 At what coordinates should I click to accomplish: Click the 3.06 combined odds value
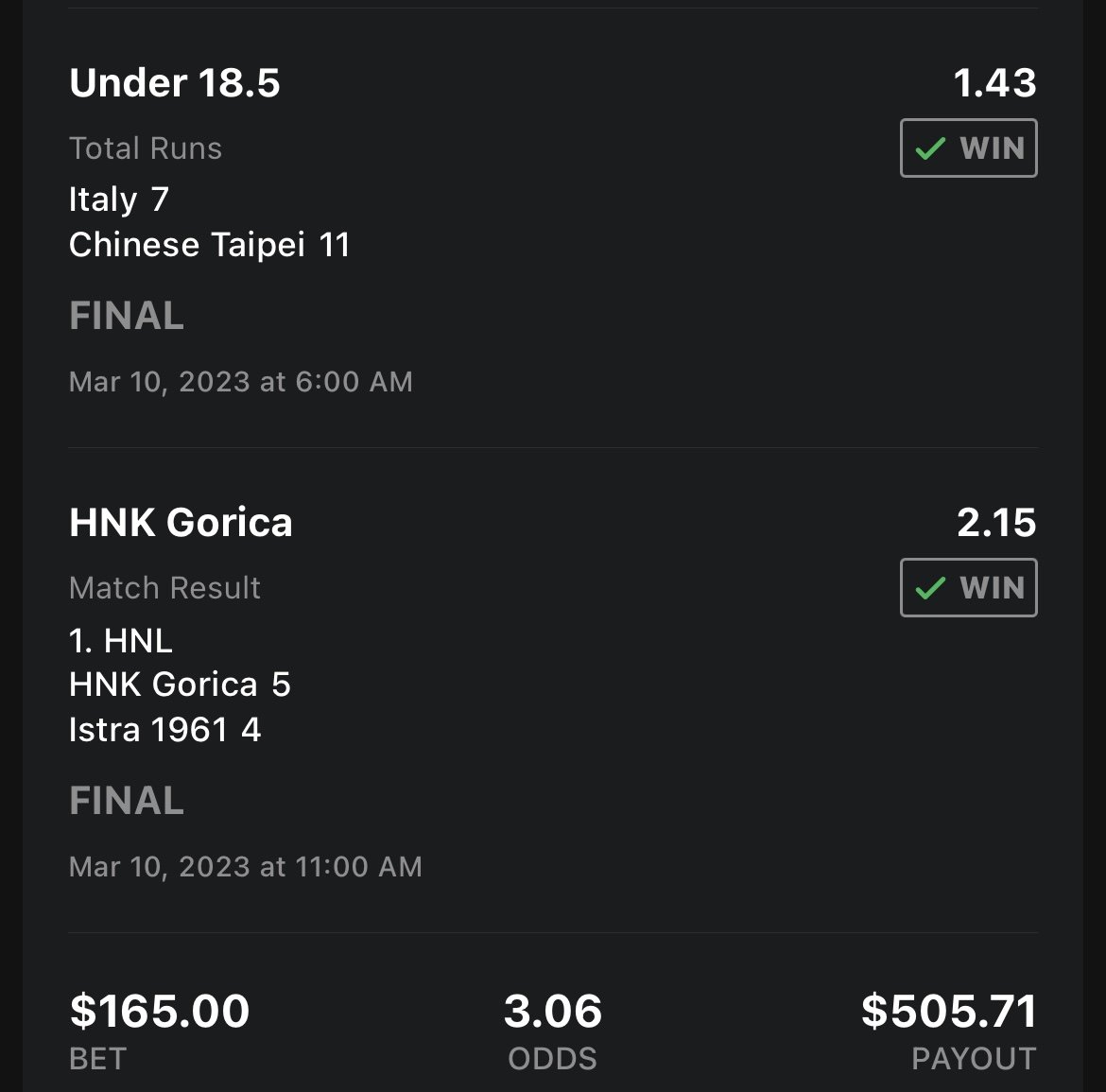coord(553,1012)
